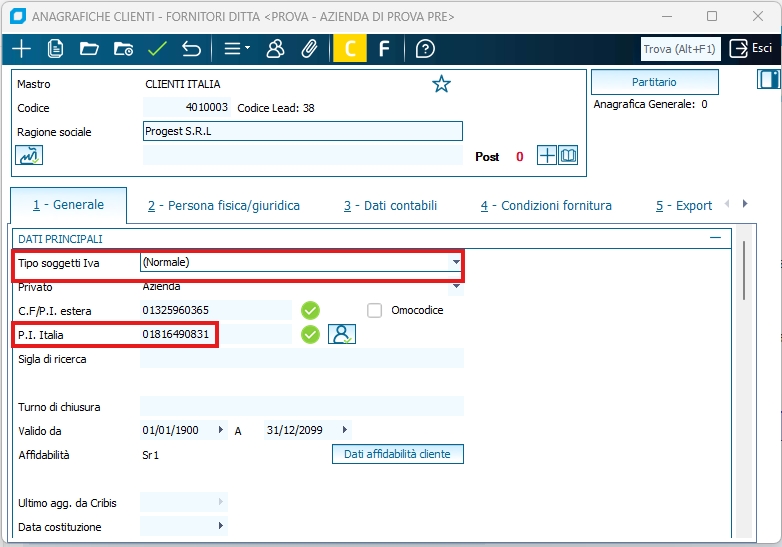Screen dimensions: 782x547
Task: Click the Turno di chiusura input field
Action: tap(302, 406)
